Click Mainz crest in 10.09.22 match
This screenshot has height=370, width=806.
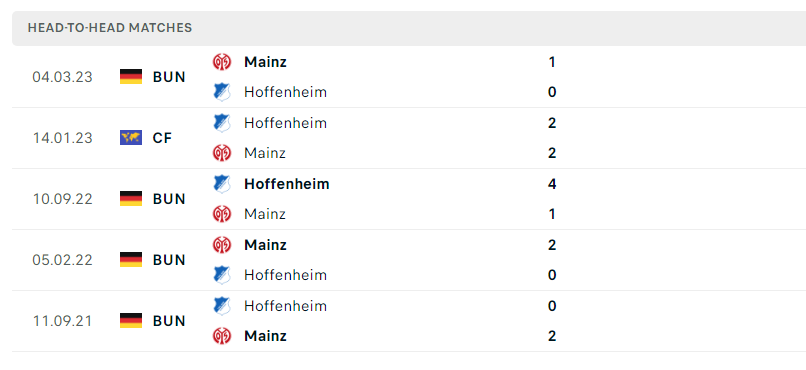(222, 214)
